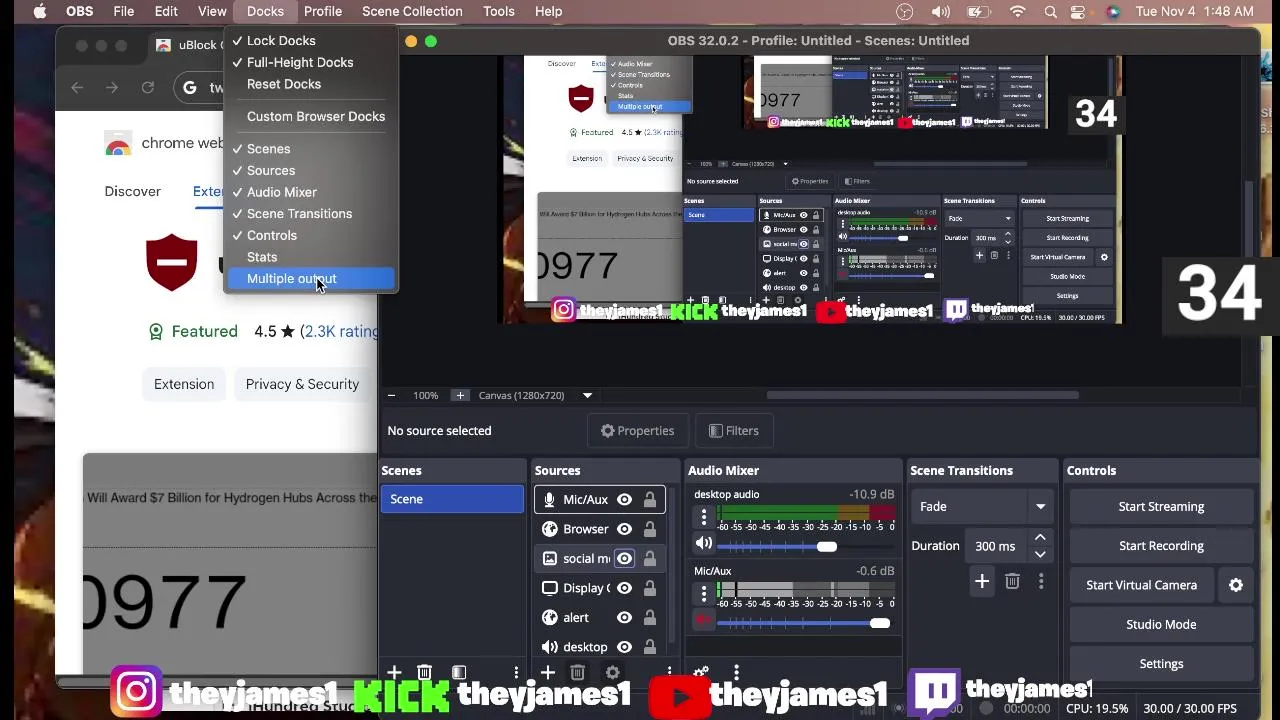
Task: Lock the Browser source
Action: click(650, 529)
